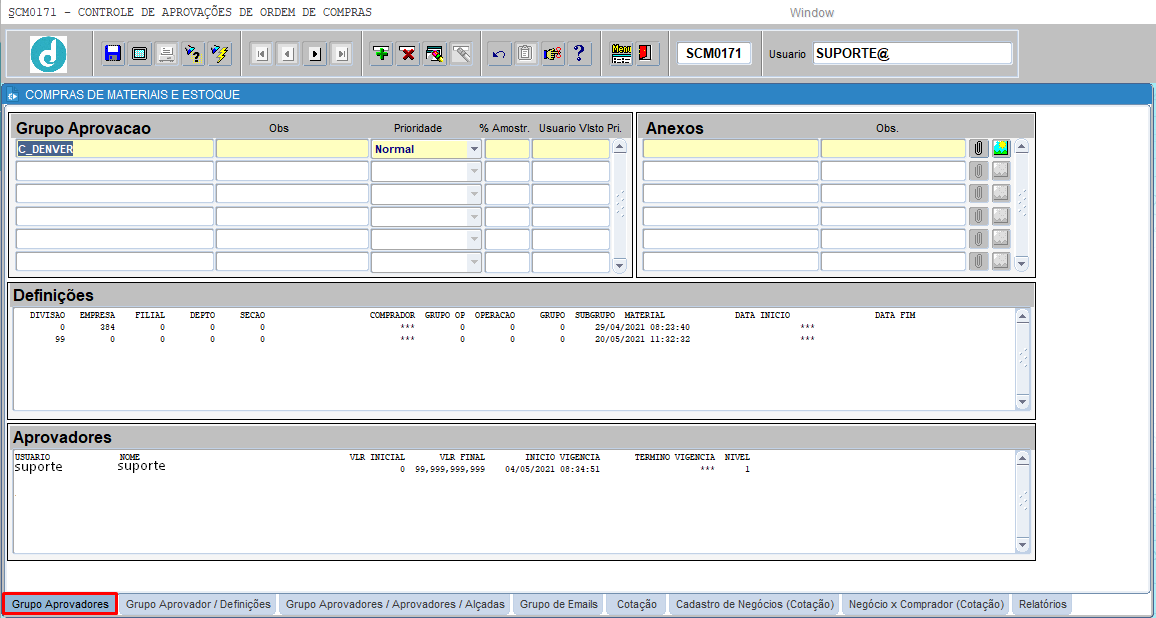The height and width of the screenshot is (618, 1156).
Task: Click Usuario Visto Pri. field first row
Action: [571, 149]
